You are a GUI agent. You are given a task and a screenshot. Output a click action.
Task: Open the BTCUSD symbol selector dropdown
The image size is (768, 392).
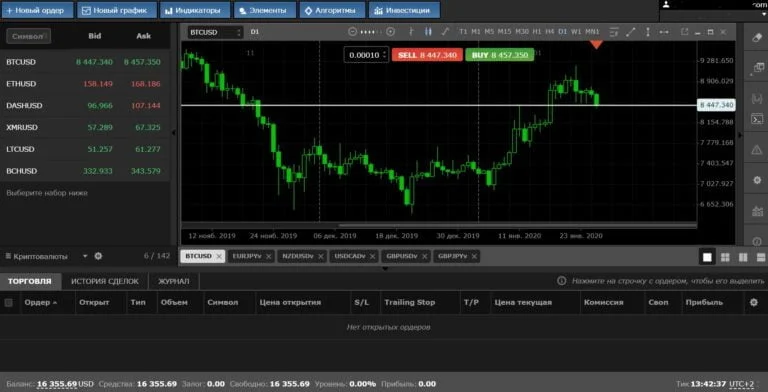click(x=215, y=32)
